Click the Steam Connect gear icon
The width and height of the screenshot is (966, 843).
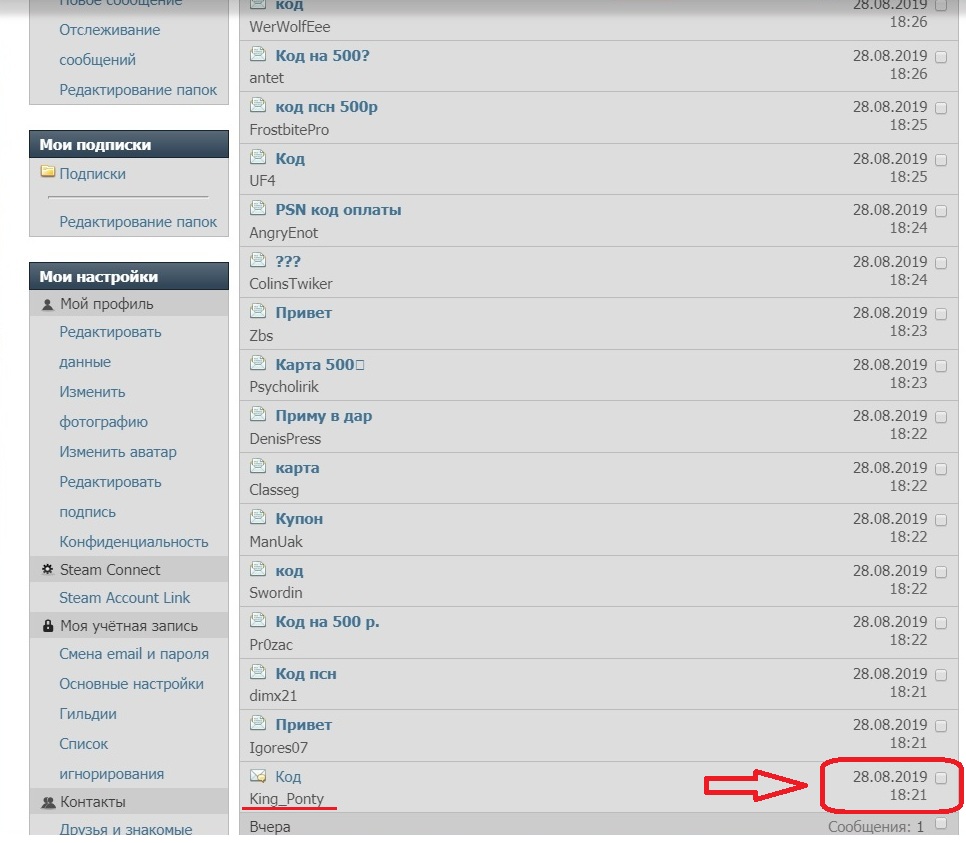coord(47,570)
